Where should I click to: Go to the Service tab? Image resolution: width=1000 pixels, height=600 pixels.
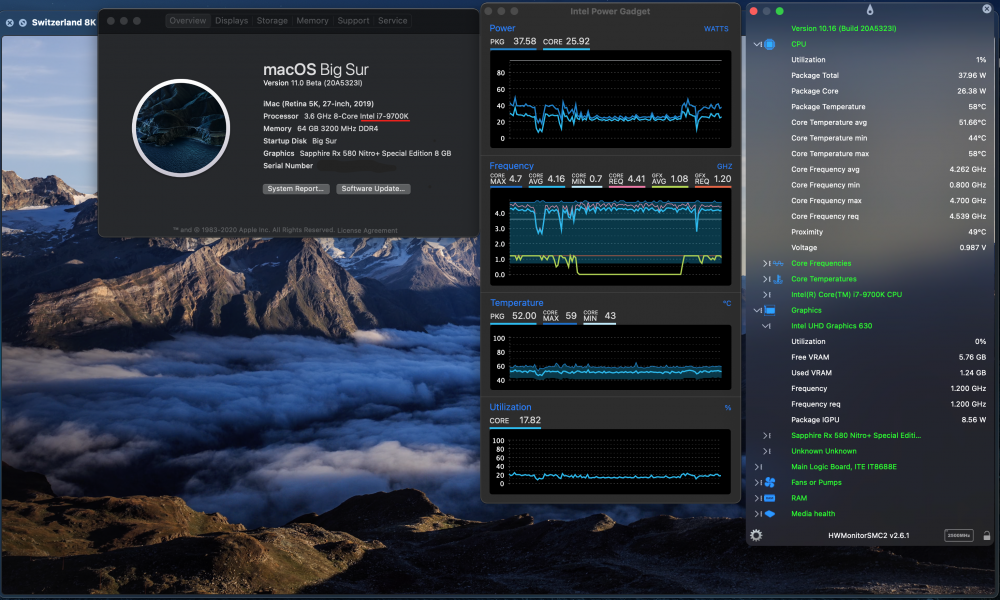pos(393,20)
